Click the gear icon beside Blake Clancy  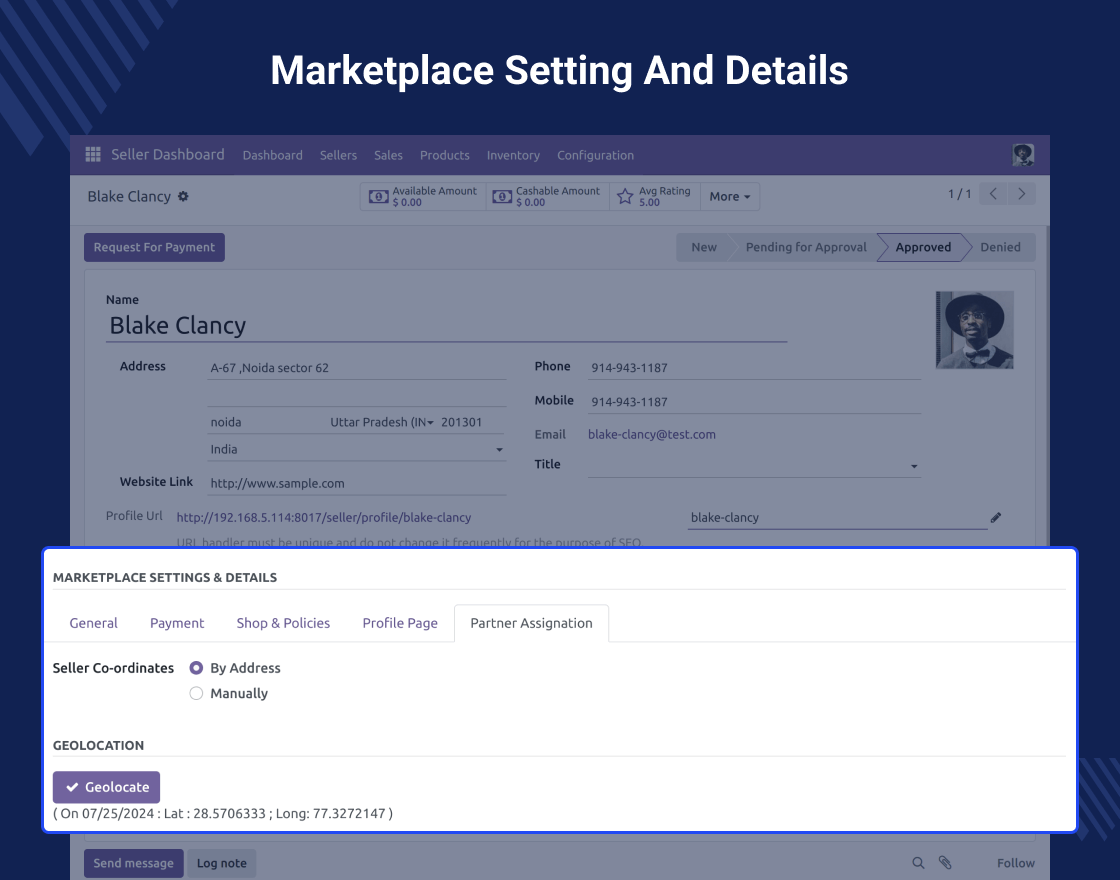pyautogui.click(x=184, y=196)
